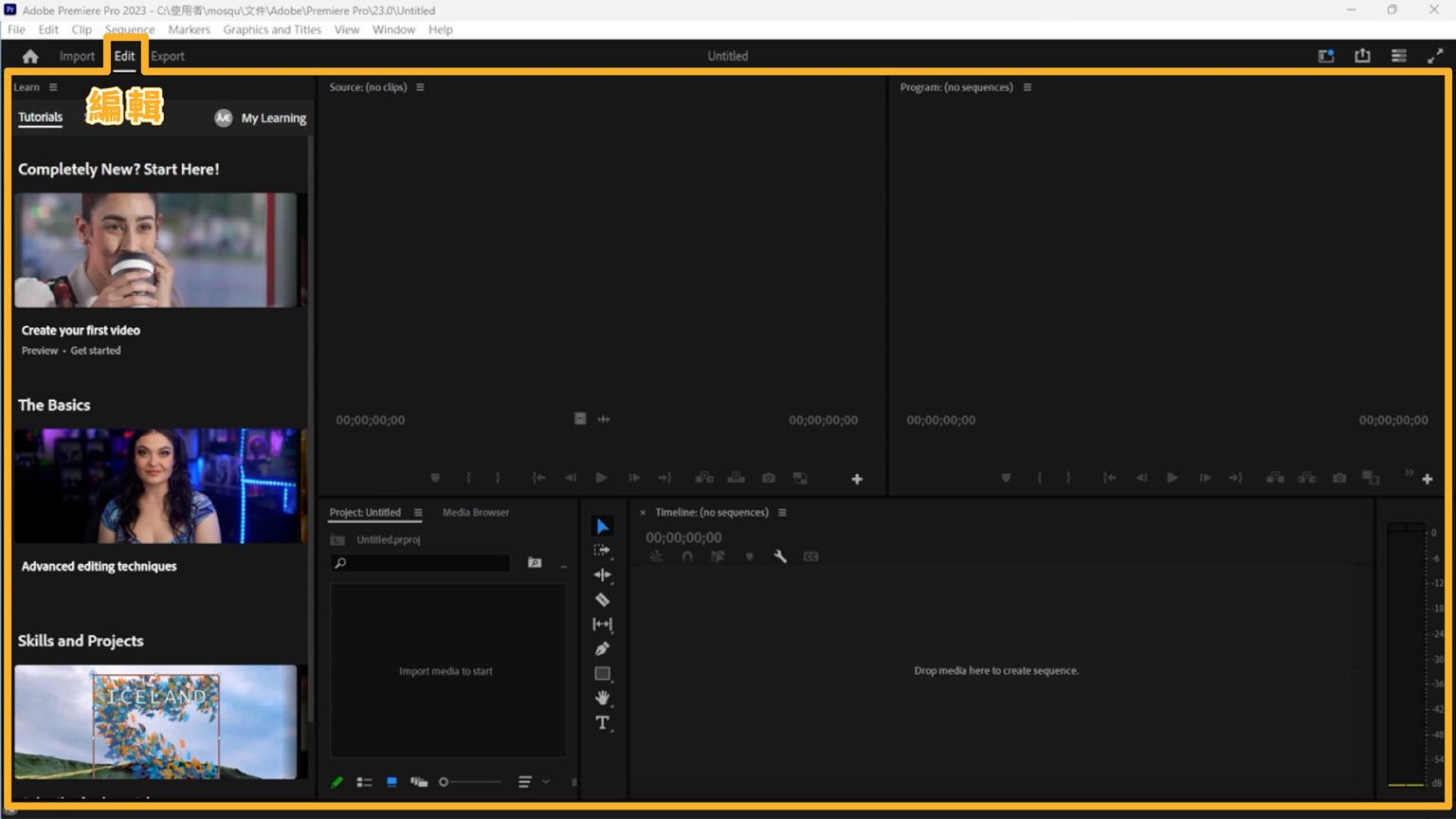This screenshot has height=819, width=1456.
Task: Click the Get started link
Action: 96,350
